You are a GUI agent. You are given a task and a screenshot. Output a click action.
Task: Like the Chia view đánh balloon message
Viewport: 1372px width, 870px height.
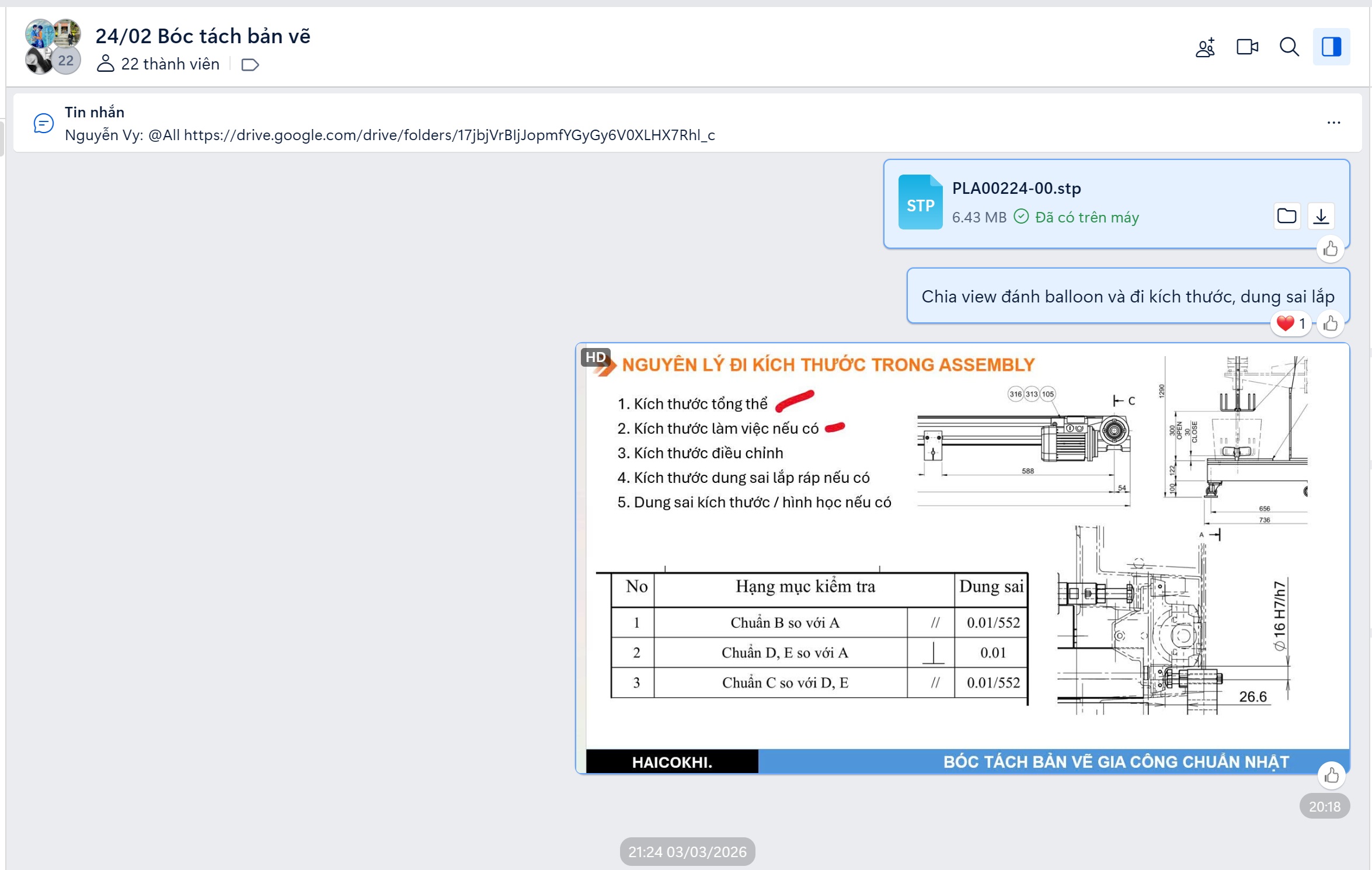click(x=1331, y=323)
